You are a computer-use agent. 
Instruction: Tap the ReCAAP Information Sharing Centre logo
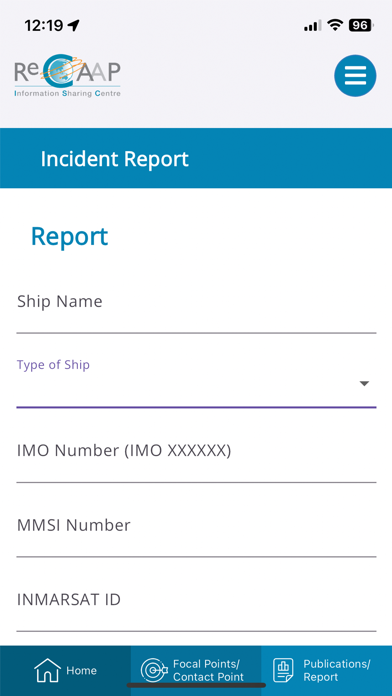[x=67, y=76]
